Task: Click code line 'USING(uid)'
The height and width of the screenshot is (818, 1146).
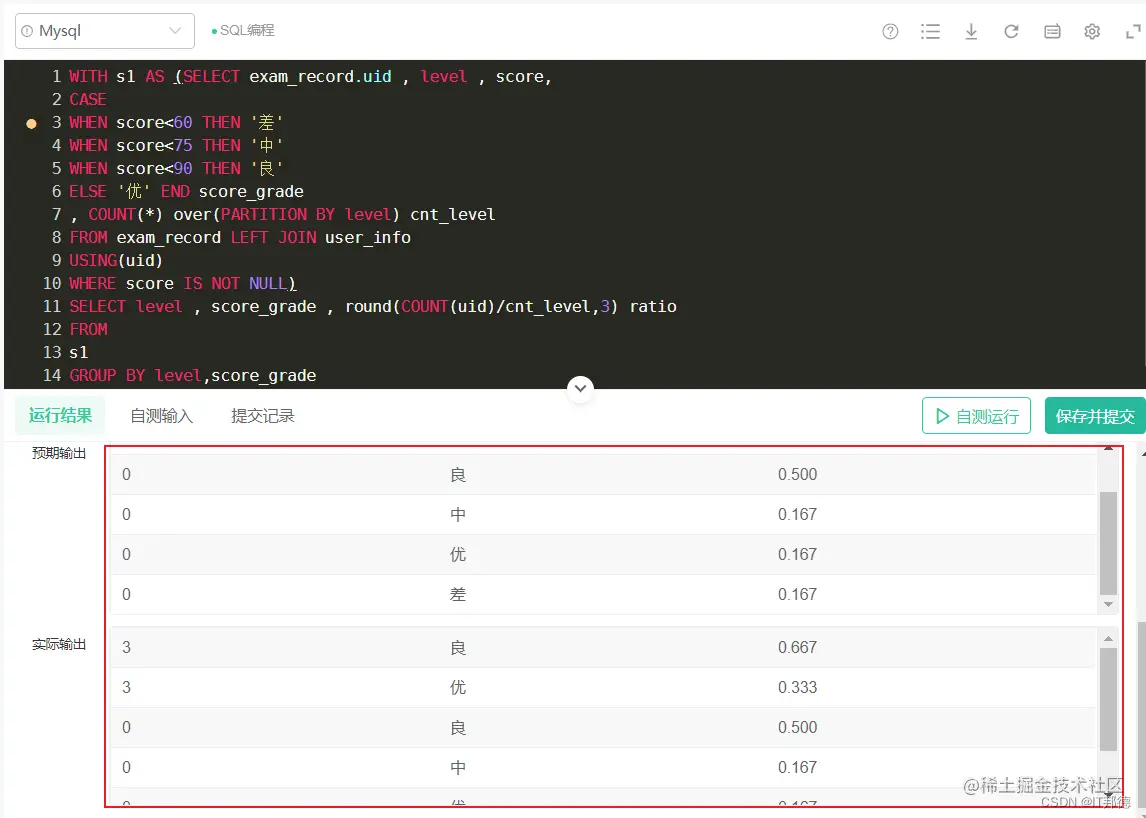Action: pos(116,260)
